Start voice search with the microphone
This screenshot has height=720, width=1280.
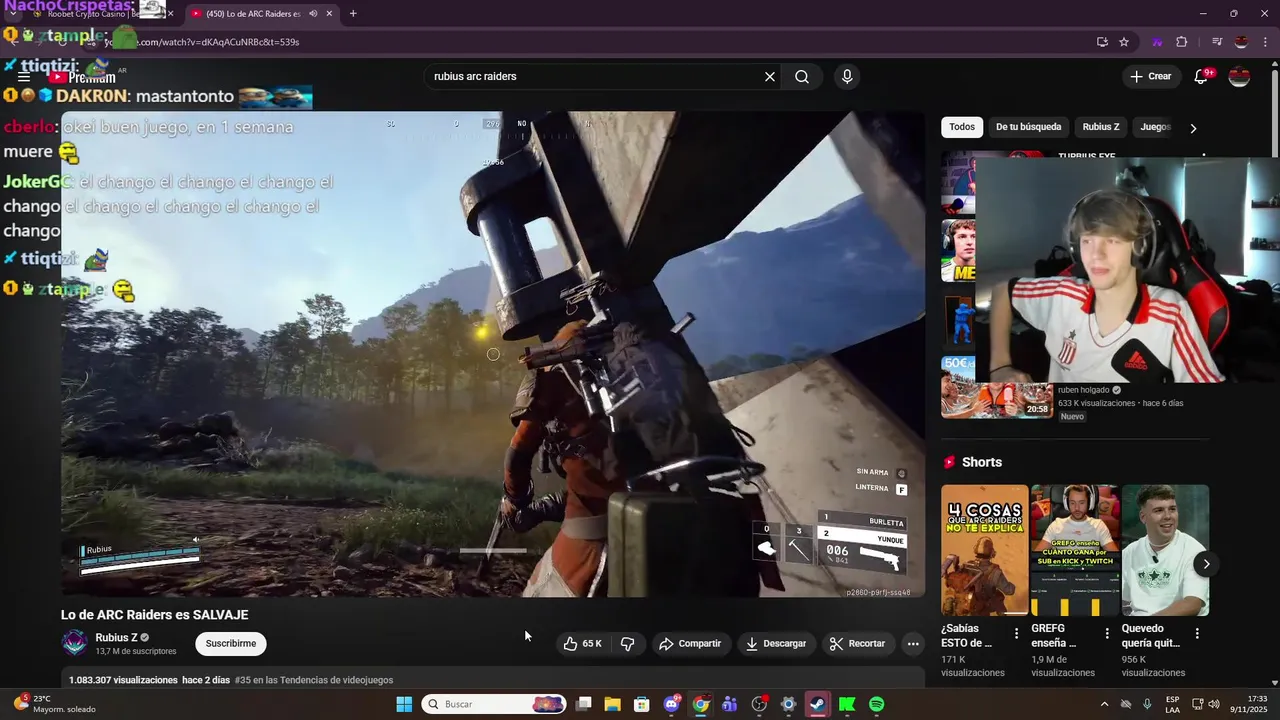point(847,77)
